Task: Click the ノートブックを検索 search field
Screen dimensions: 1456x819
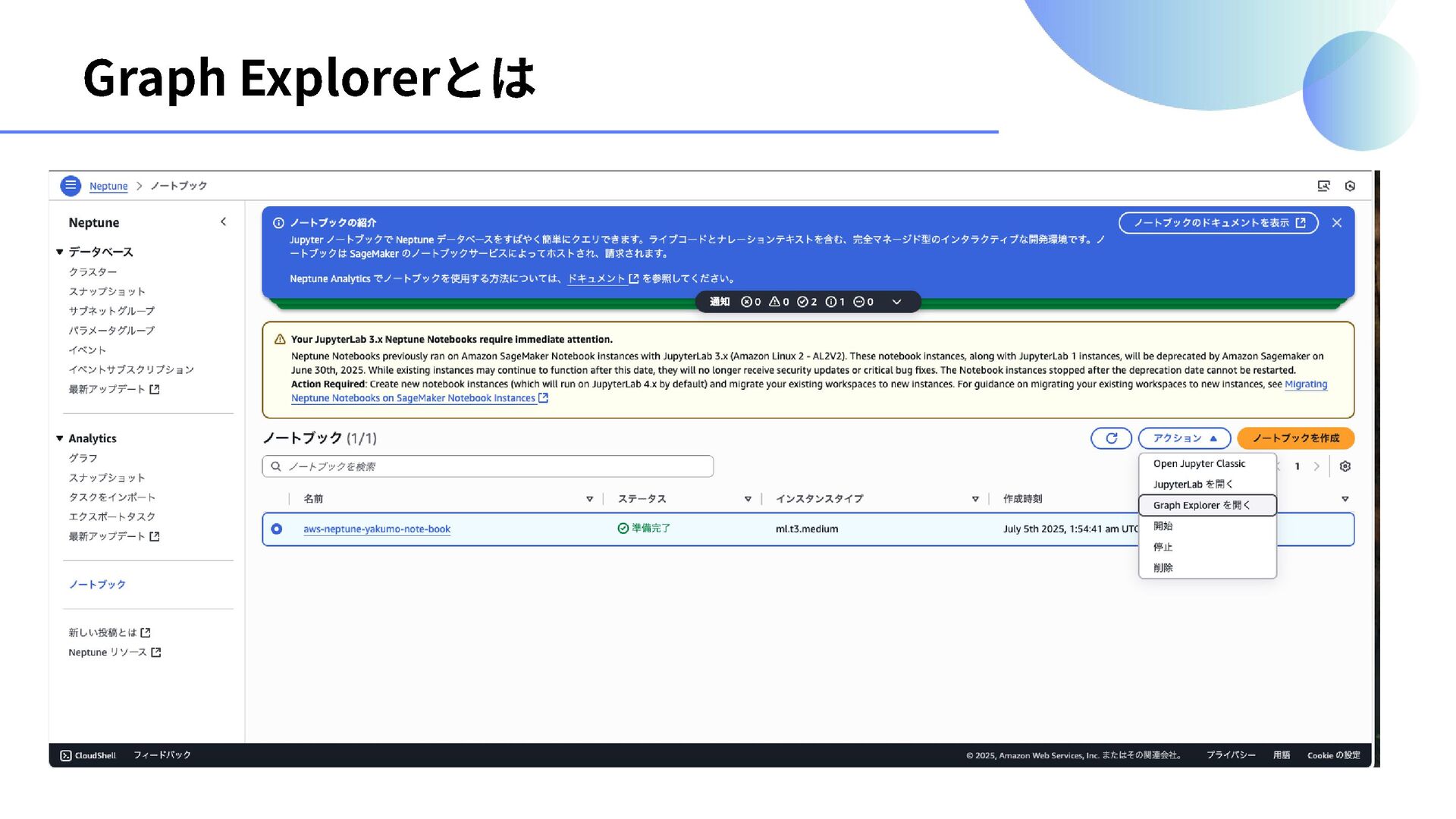Action: [x=488, y=466]
